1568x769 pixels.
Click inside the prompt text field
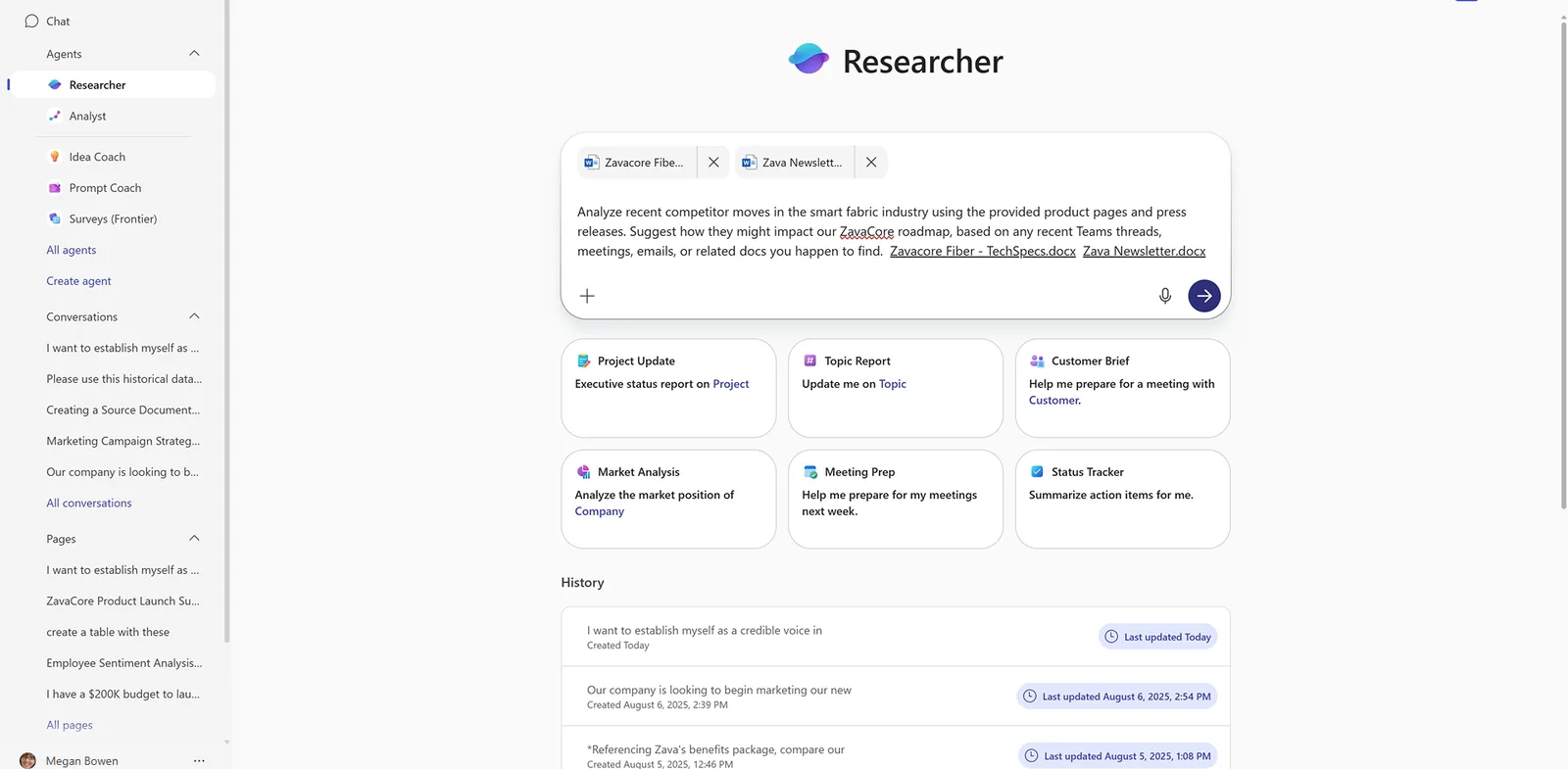(892, 231)
